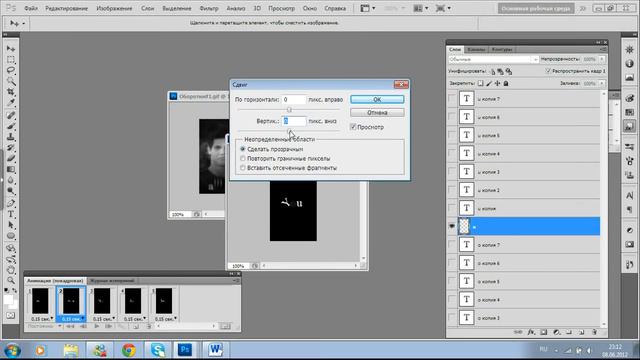Image resolution: width=640 pixels, height=360 pixels.
Task: Toggle Распространить кадр 1 checkbox
Action: 548,71
